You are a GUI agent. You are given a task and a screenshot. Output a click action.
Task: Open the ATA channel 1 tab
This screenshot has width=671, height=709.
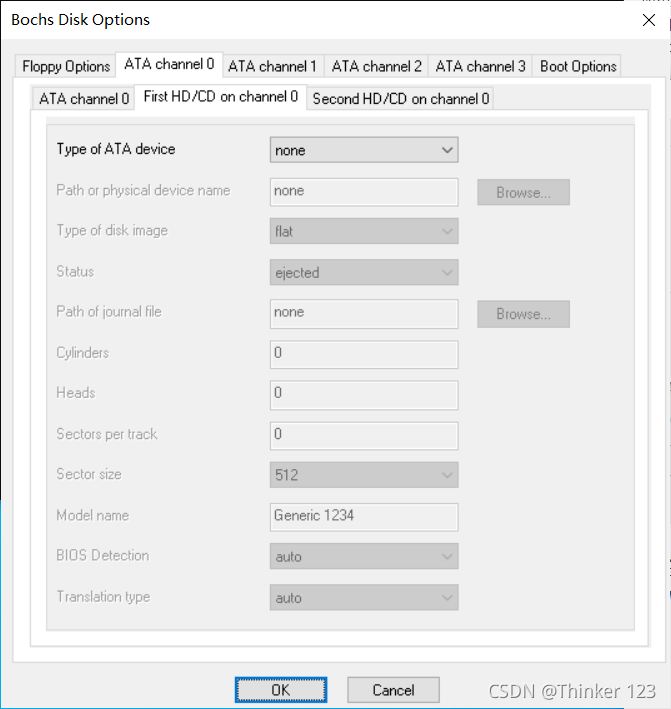[272, 66]
